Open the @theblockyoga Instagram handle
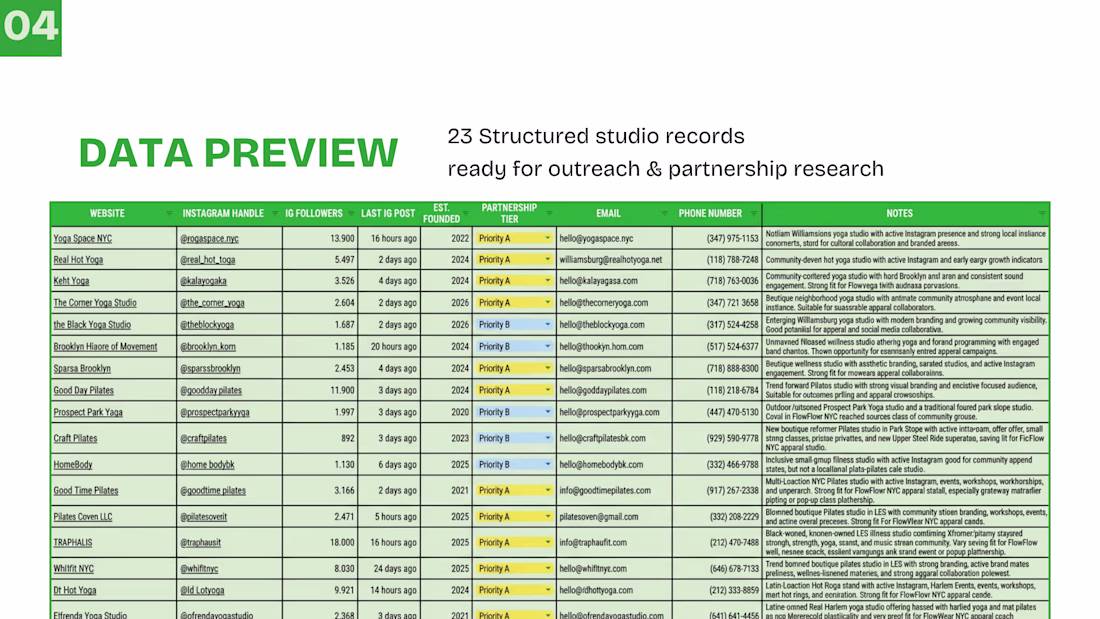The image size is (1100, 619). click(207, 324)
